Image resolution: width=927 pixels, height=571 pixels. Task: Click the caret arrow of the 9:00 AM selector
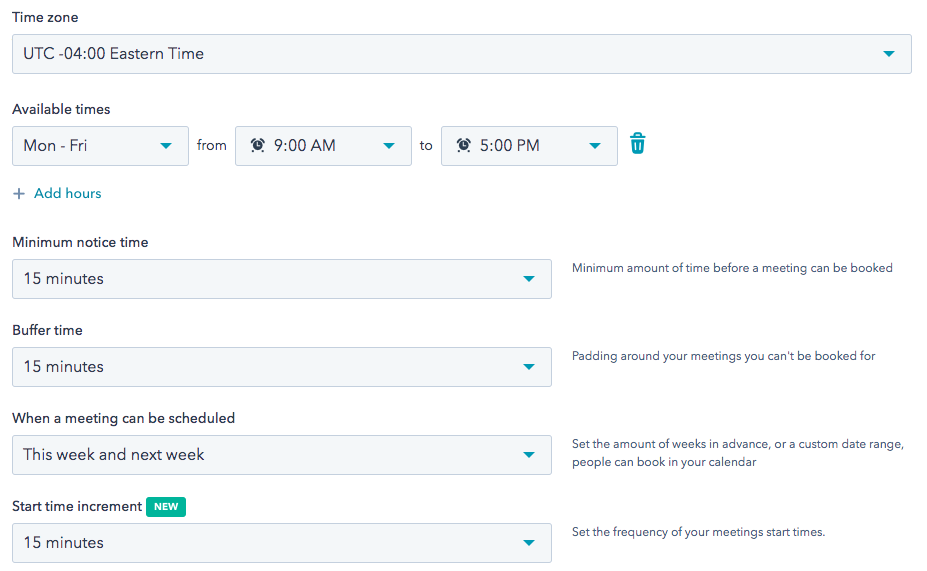[389, 146]
